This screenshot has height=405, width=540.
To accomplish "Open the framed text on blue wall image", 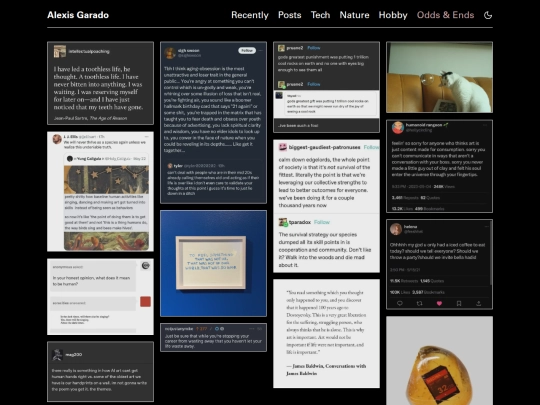I will 213,263.
